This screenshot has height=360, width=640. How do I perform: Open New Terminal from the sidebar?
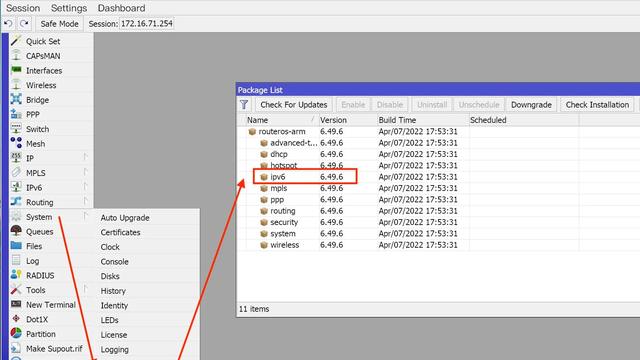pos(51,304)
